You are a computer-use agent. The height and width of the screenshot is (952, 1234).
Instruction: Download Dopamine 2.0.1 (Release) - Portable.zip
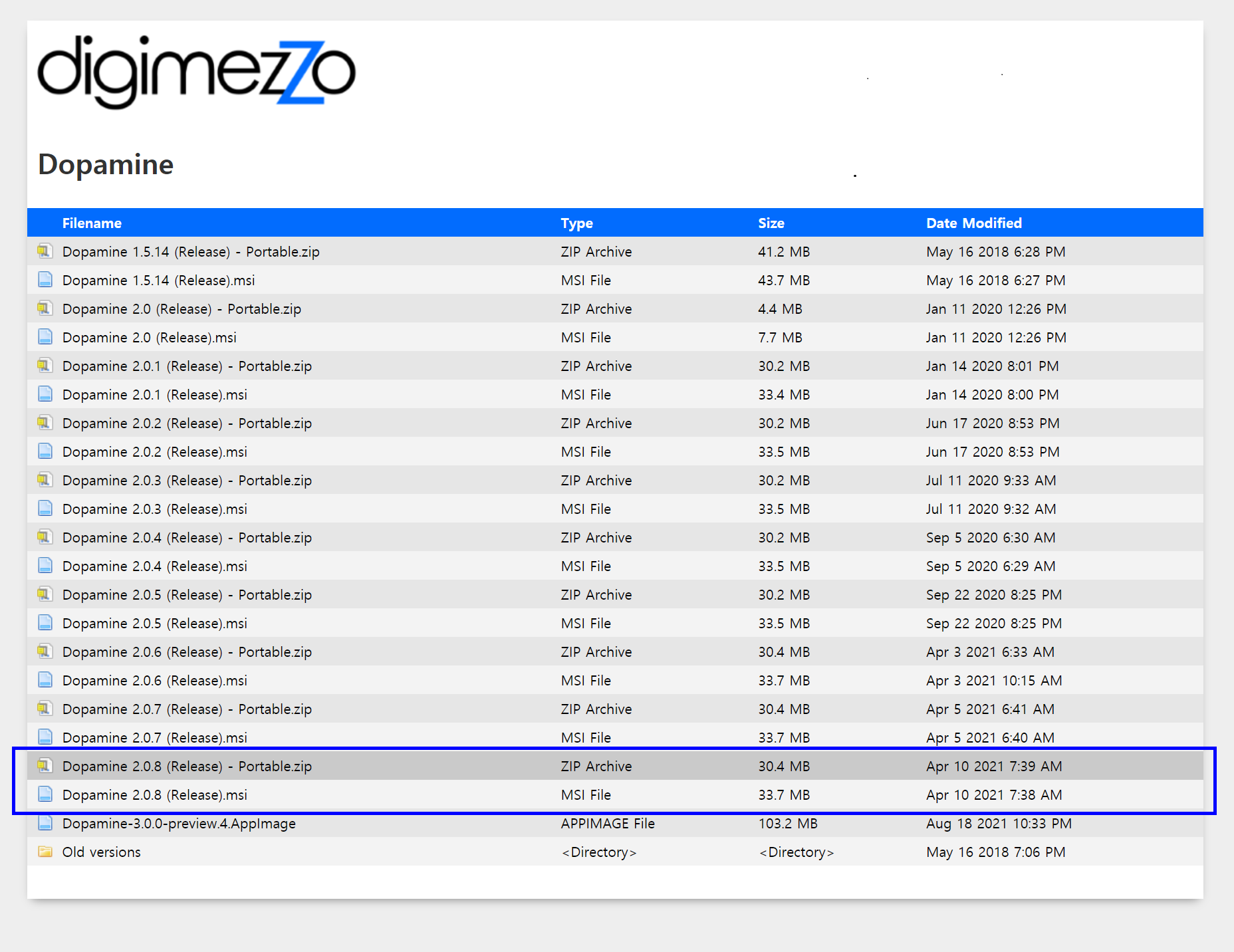tap(187, 366)
